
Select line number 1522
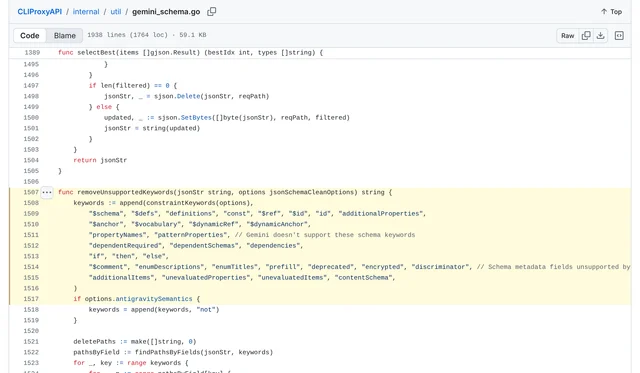(31, 352)
